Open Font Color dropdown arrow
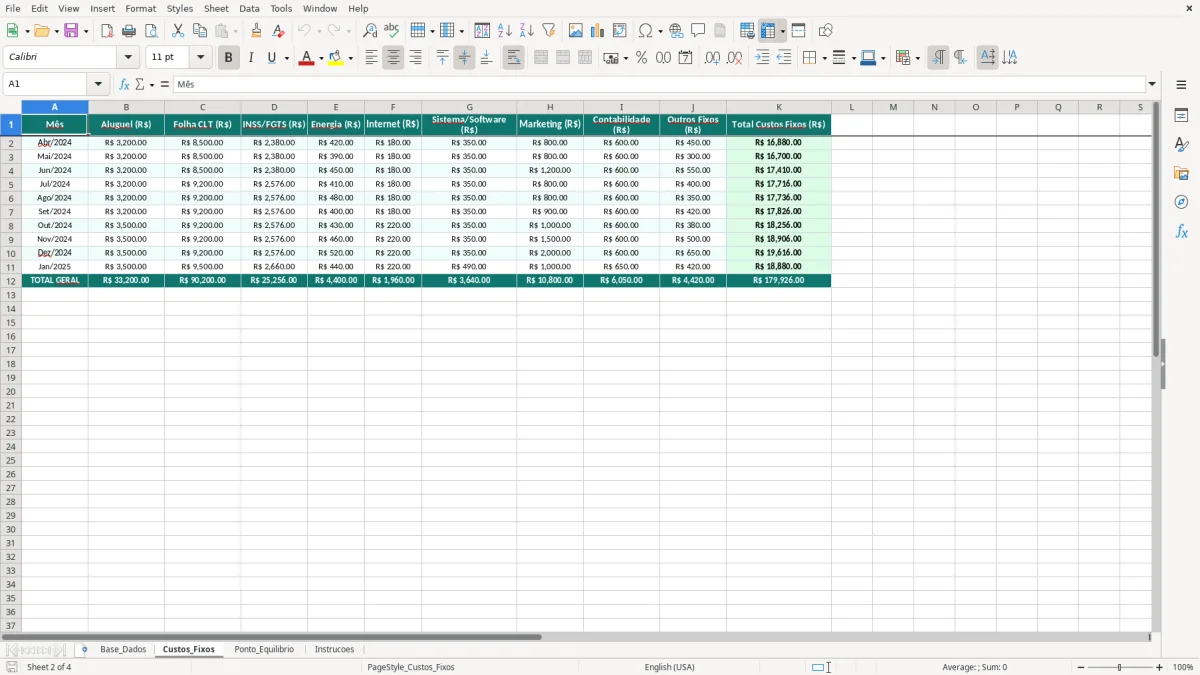The width and height of the screenshot is (1200, 675). [320, 58]
